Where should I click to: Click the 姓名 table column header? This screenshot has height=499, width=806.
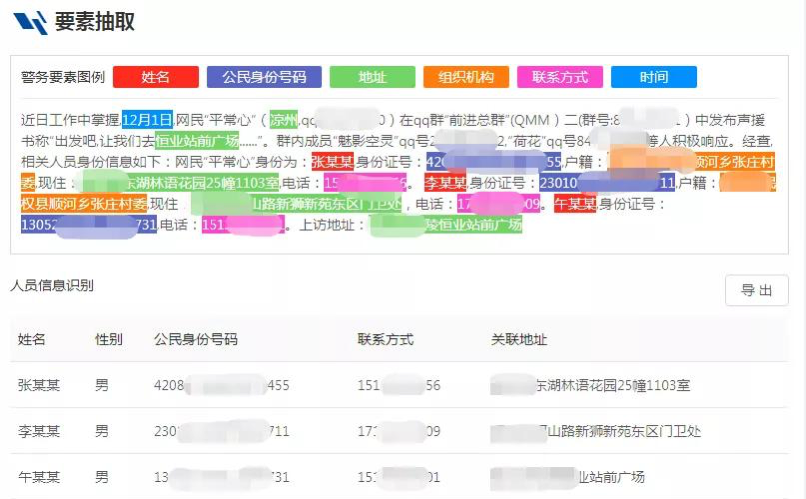(x=32, y=340)
